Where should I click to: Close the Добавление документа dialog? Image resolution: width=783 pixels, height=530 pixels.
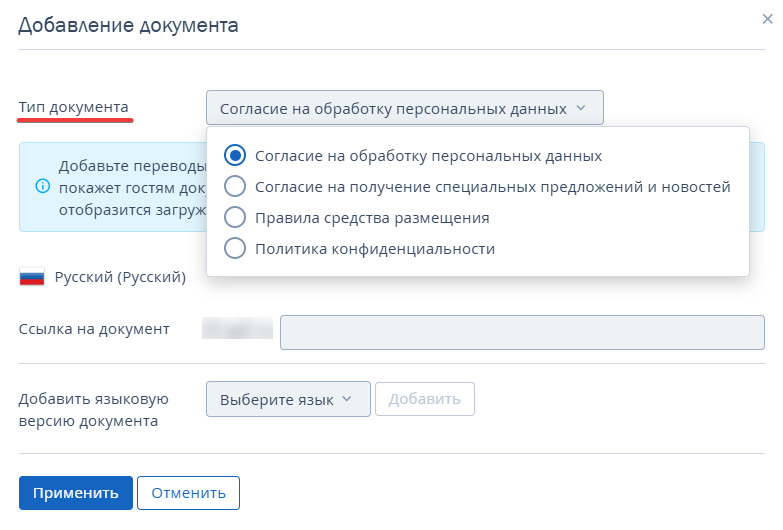tap(767, 18)
